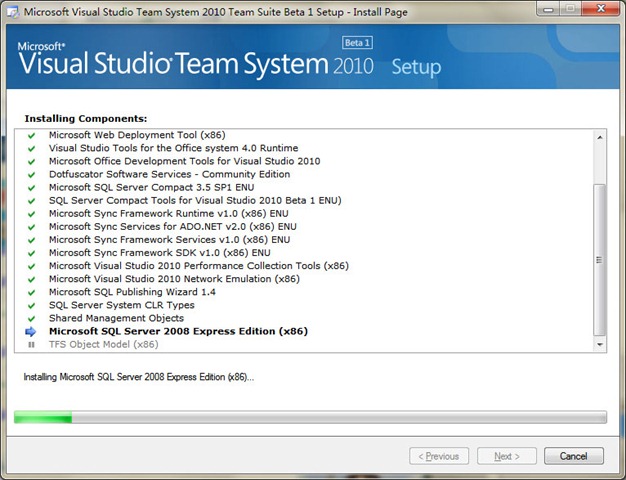Screen dimensions: 626x480
Task: Click blue arrow icon beside SQL Server 2008 Express
Action: 31,331
